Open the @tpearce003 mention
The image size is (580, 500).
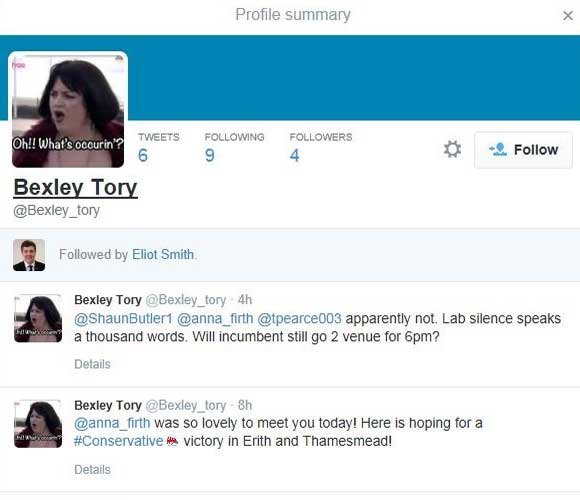(x=299, y=318)
